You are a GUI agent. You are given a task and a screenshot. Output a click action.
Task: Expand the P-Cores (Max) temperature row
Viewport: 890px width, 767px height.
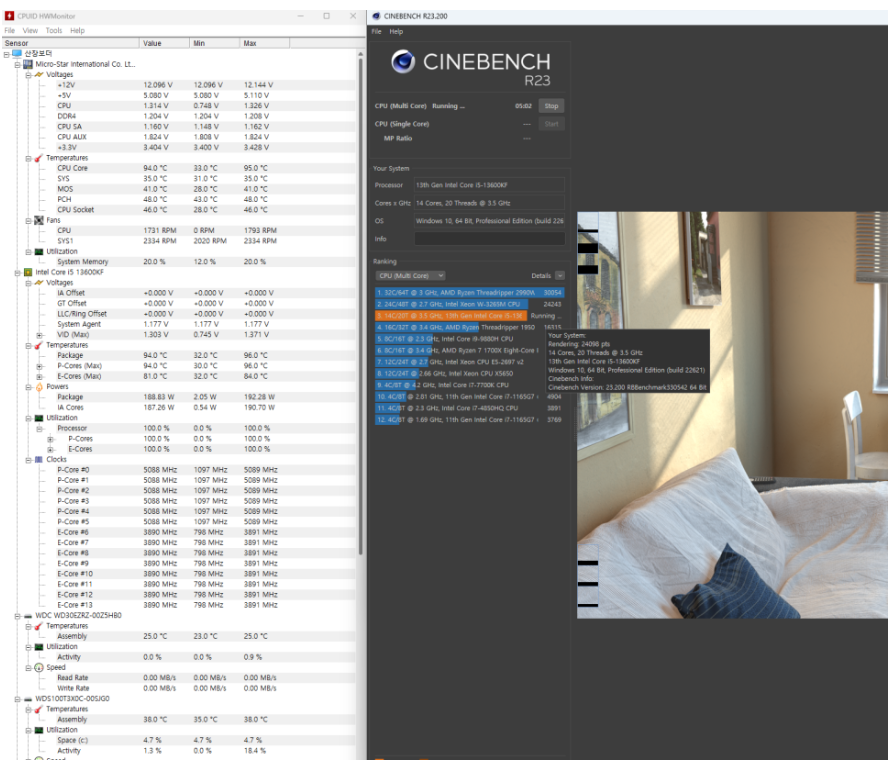point(39,366)
